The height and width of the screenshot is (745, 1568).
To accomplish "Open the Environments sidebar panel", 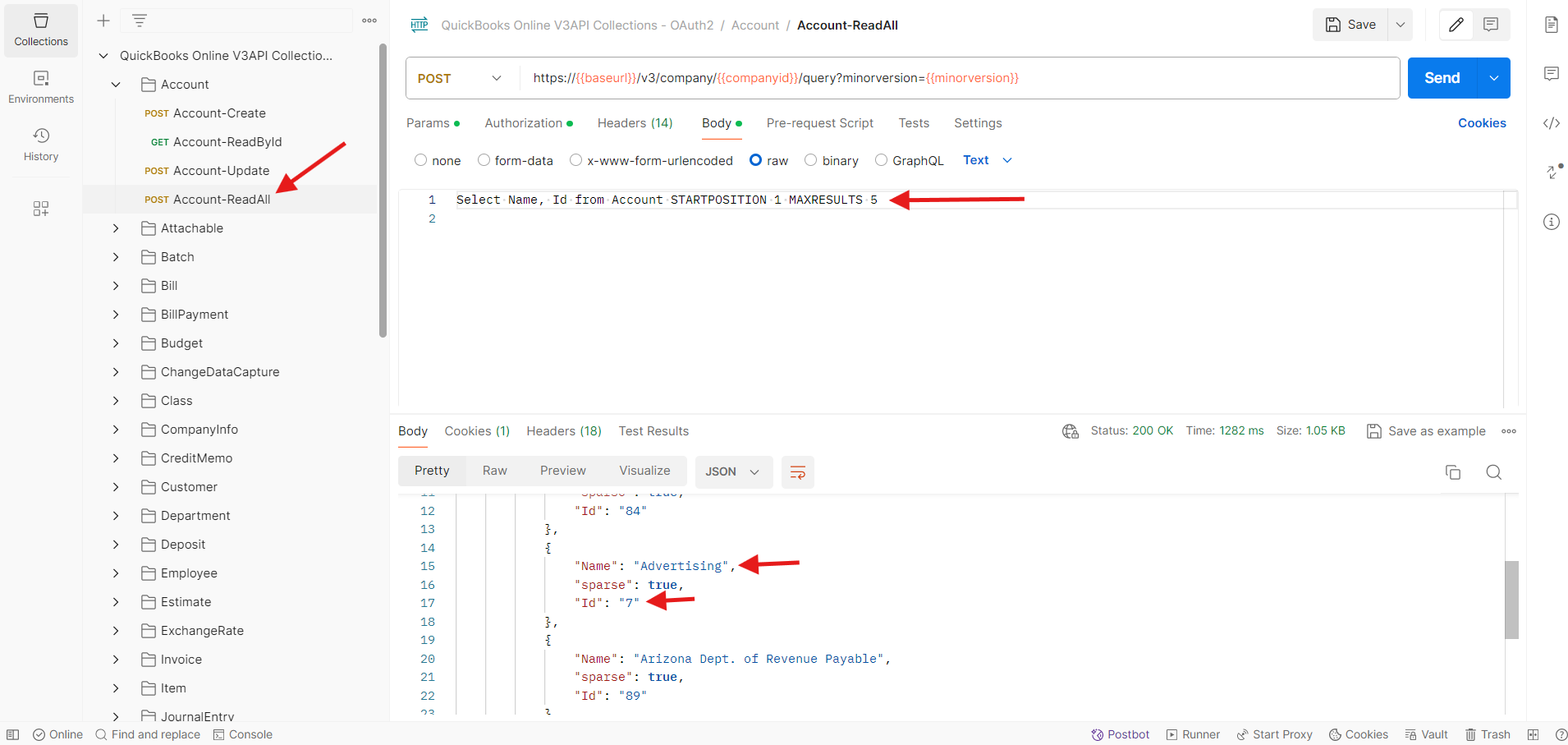I will [41, 88].
